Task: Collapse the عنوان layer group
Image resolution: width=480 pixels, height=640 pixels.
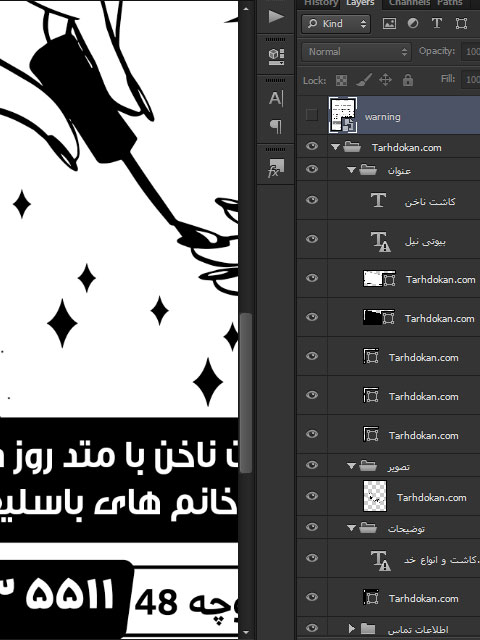Action: click(351, 170)
